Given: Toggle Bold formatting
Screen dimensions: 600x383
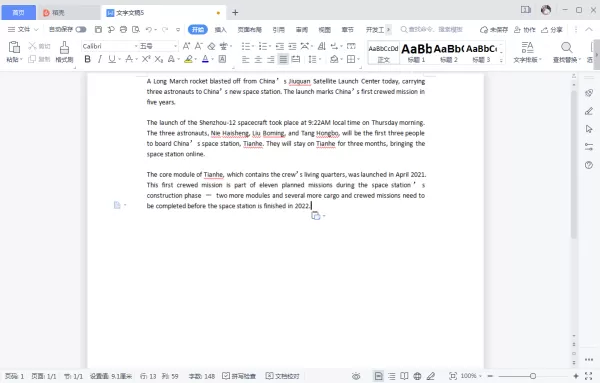Looking at the screenshot, I should [x=88, y=59].
